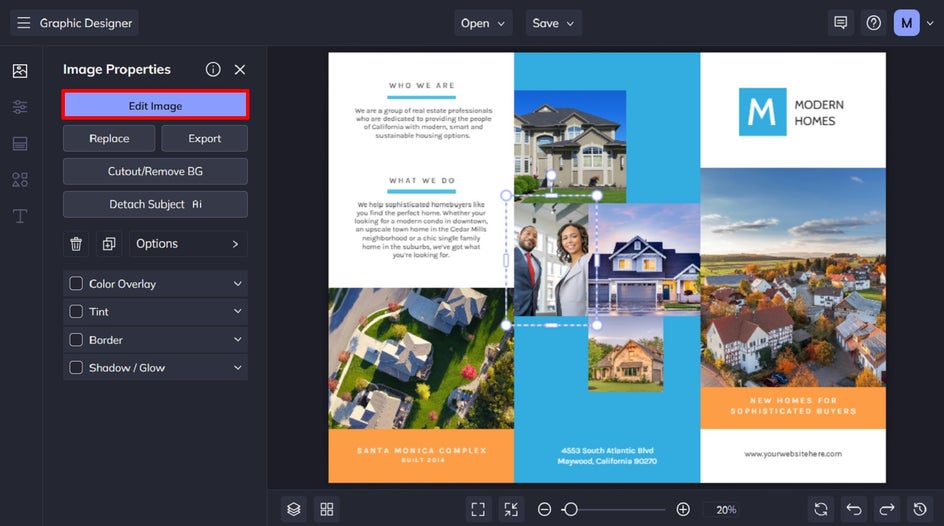
Task: Undo the last action
Action: tap(854, 509)
